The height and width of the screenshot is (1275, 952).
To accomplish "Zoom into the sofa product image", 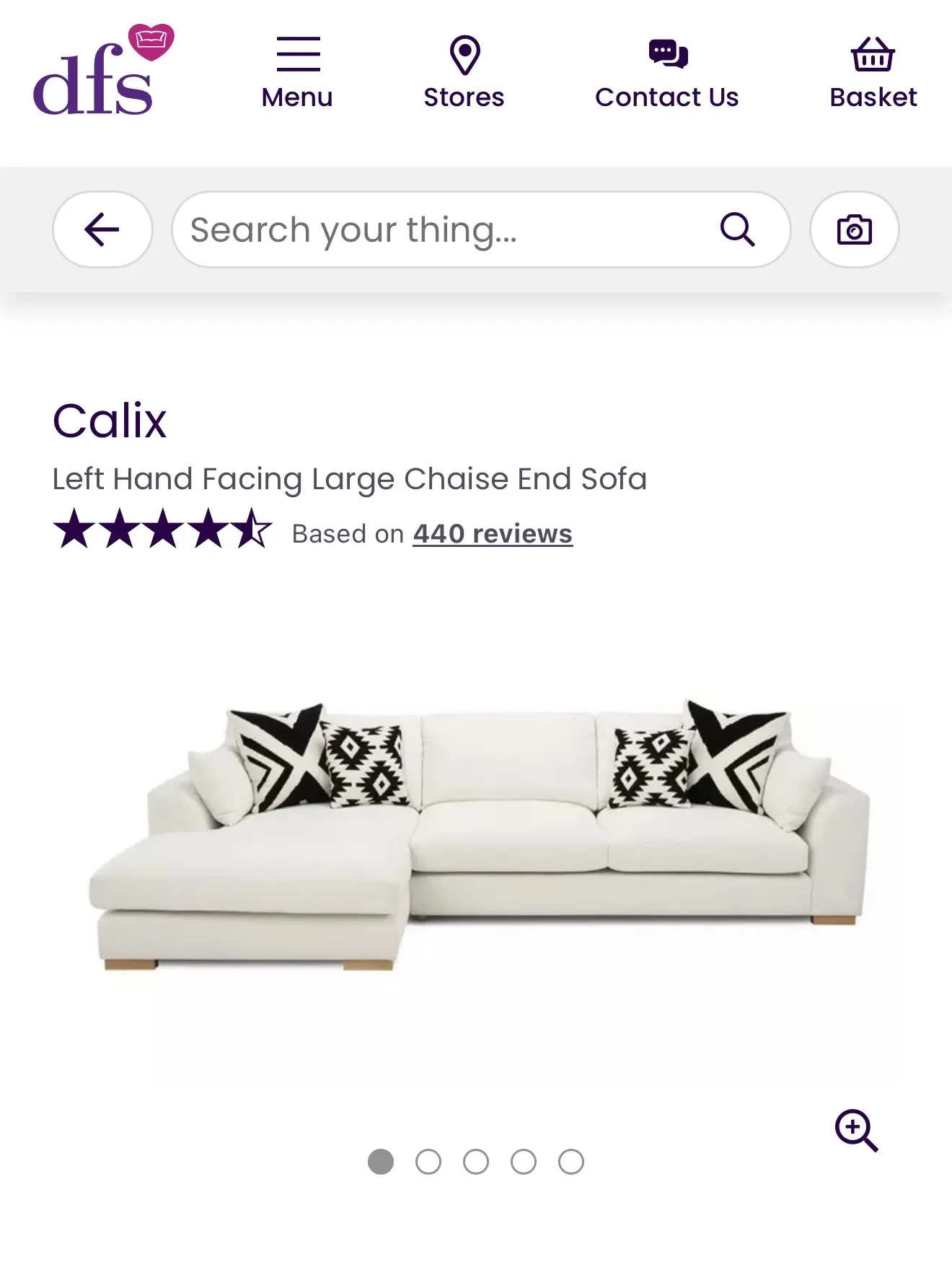I will click(856, 1130).
